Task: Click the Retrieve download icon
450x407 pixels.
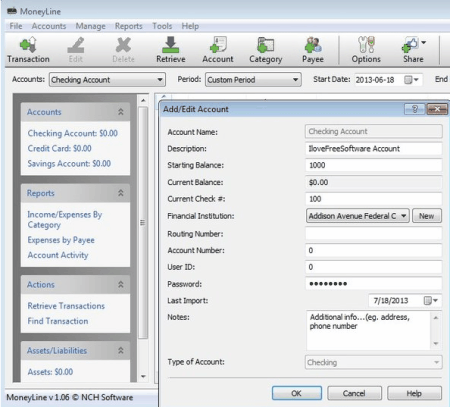Action: tap(171, 45)
